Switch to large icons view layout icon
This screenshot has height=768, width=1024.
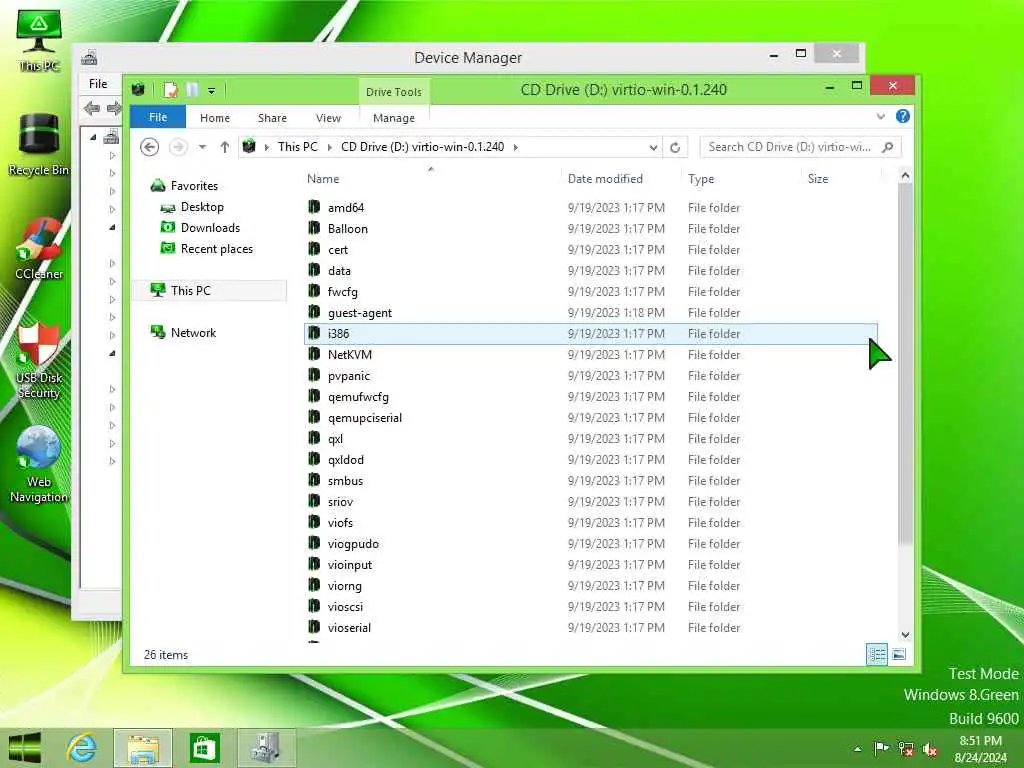899,654
